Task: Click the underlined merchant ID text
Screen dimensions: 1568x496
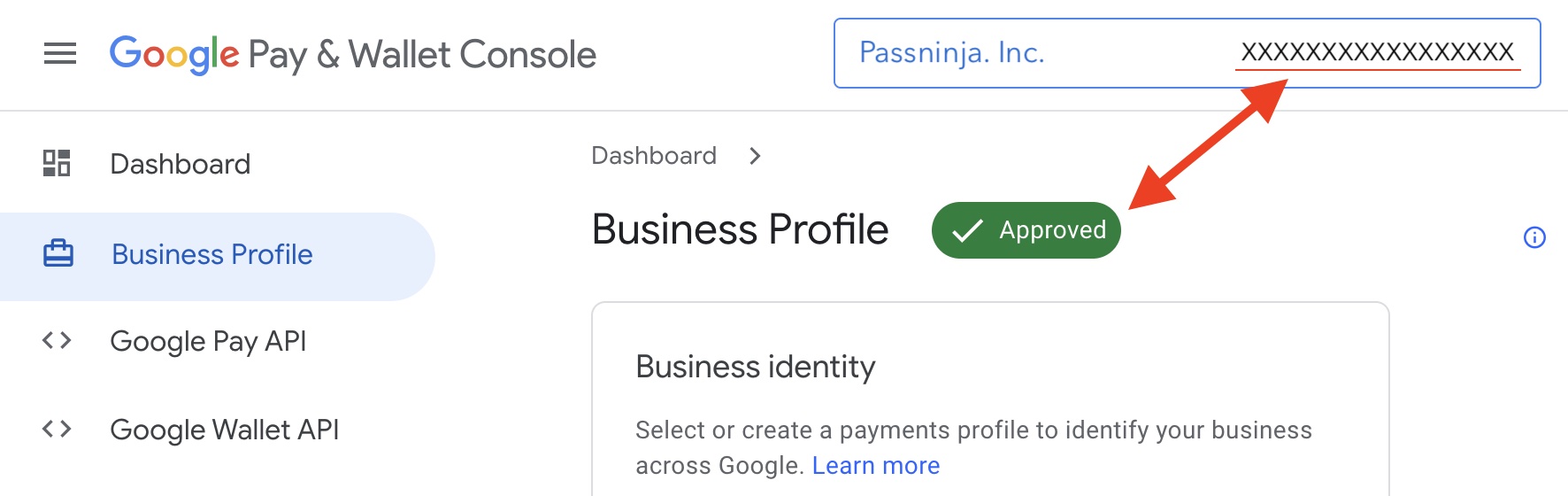Action: (x=1377, y=52)
